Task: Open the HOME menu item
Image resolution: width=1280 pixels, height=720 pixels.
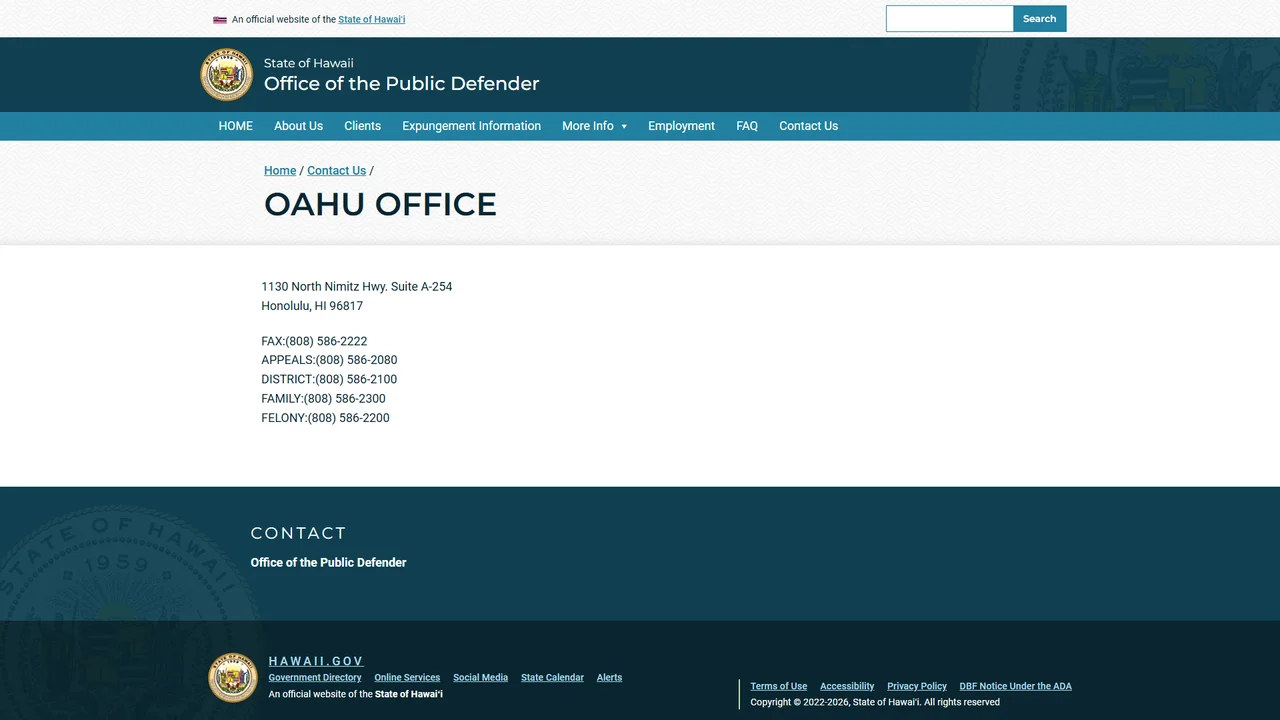Action: (236, 126)
